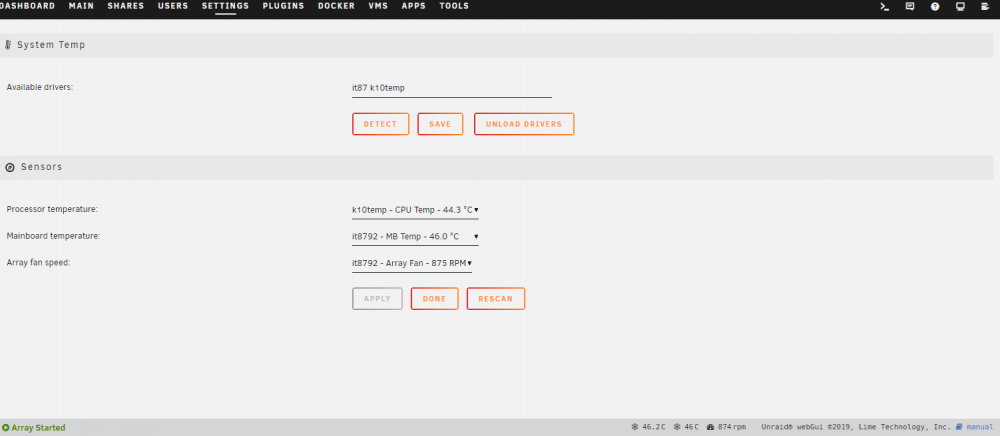Open the VMs menu

tap(378, 6)
